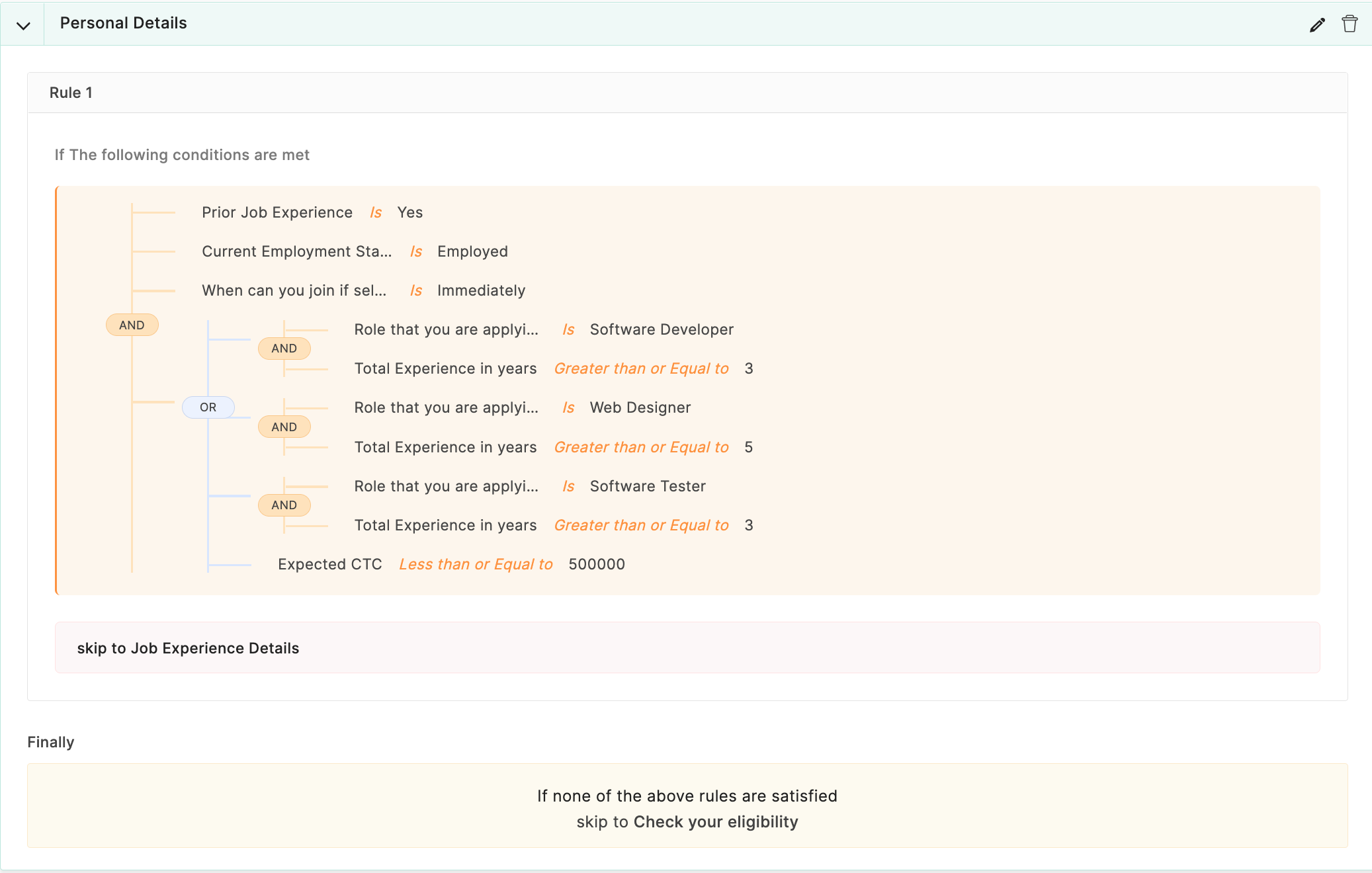Screen dimensions: 1372x873
Task: Click AND badge for Software Developer group
Action: pos(284,349)
